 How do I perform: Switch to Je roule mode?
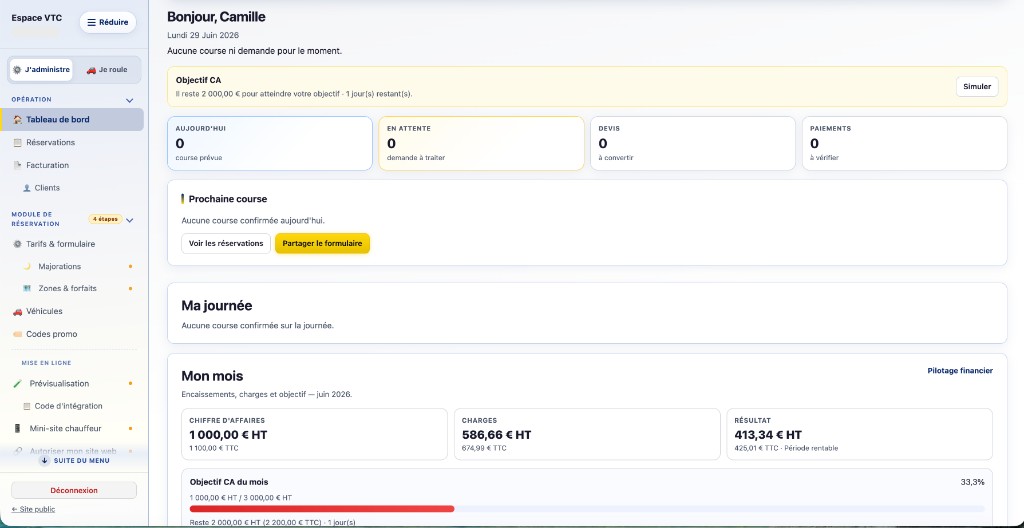(x=106, y=70)
